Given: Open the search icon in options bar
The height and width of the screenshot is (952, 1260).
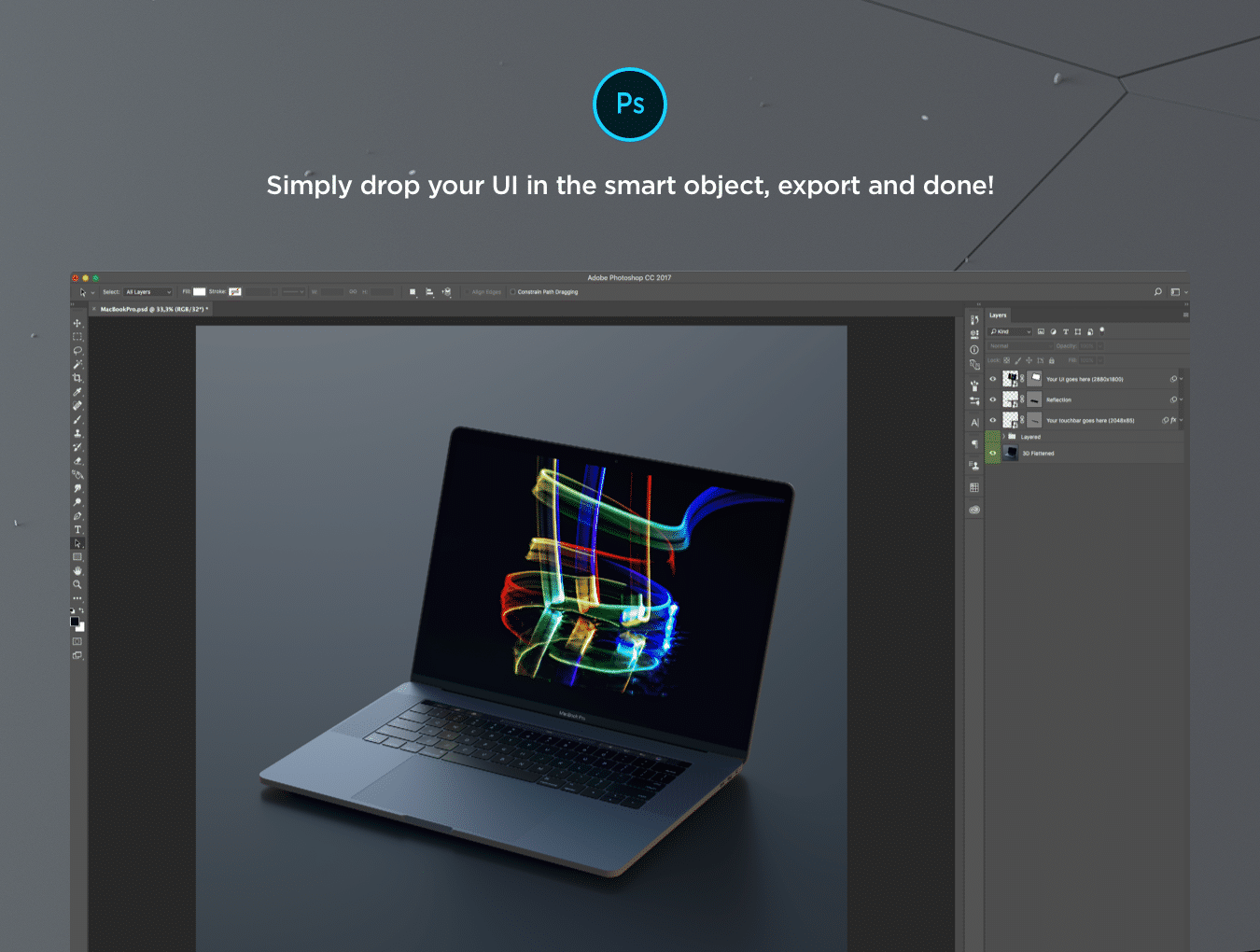Looking at the screenshot, I should click(1158, 292).
